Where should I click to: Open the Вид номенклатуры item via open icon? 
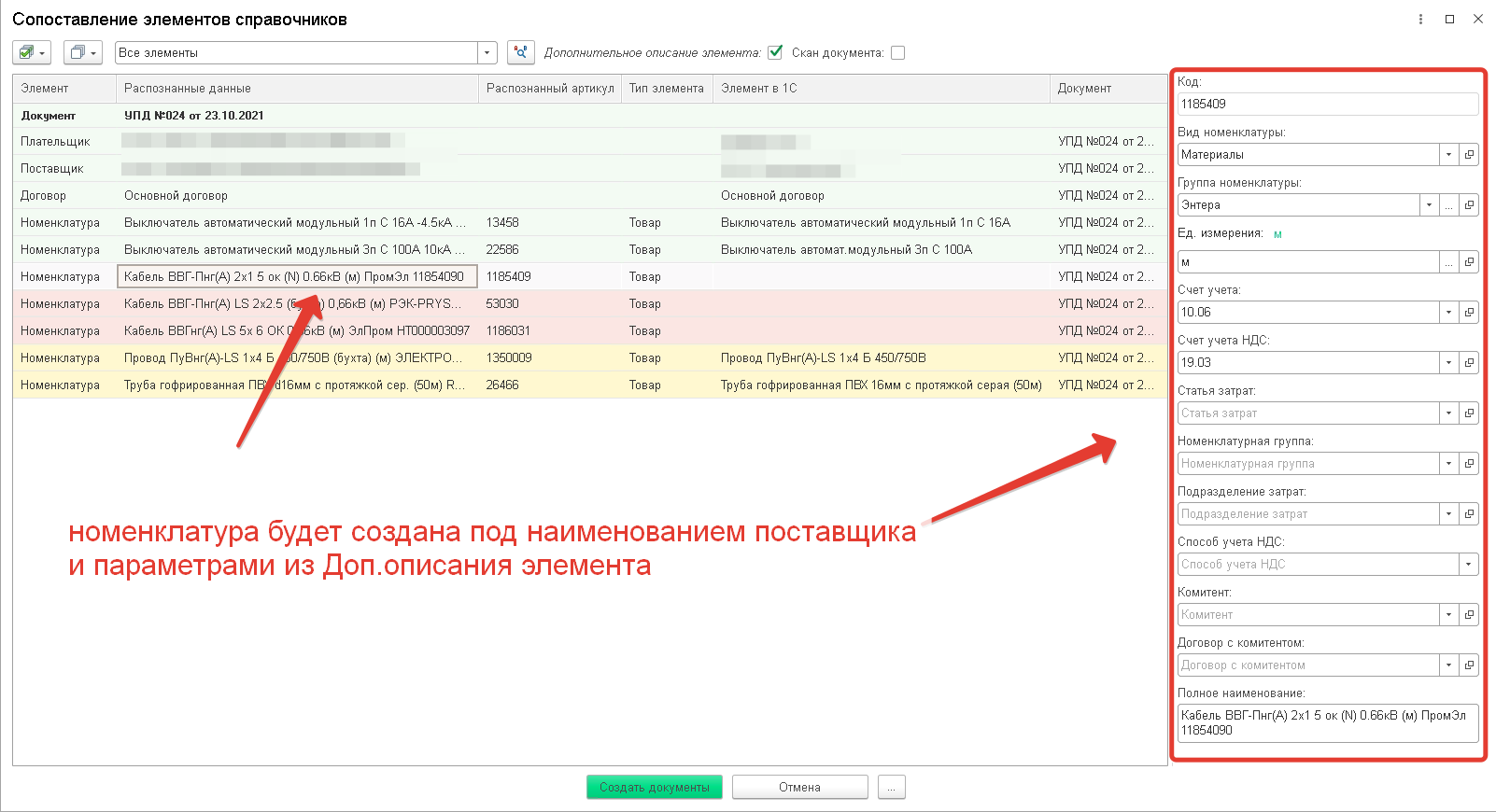click(1469, 155)
